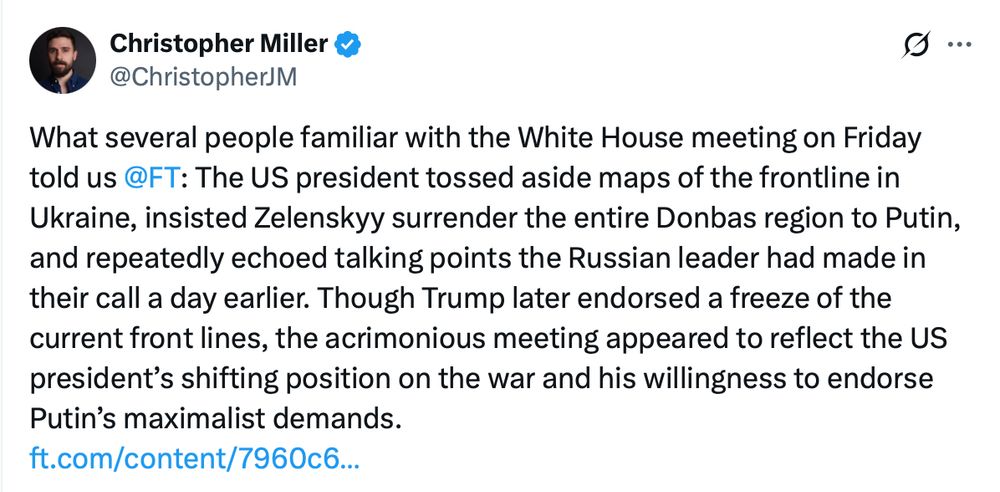Open Christopher Miller's profile picture
1000x492 pixels.
point(62,60)
